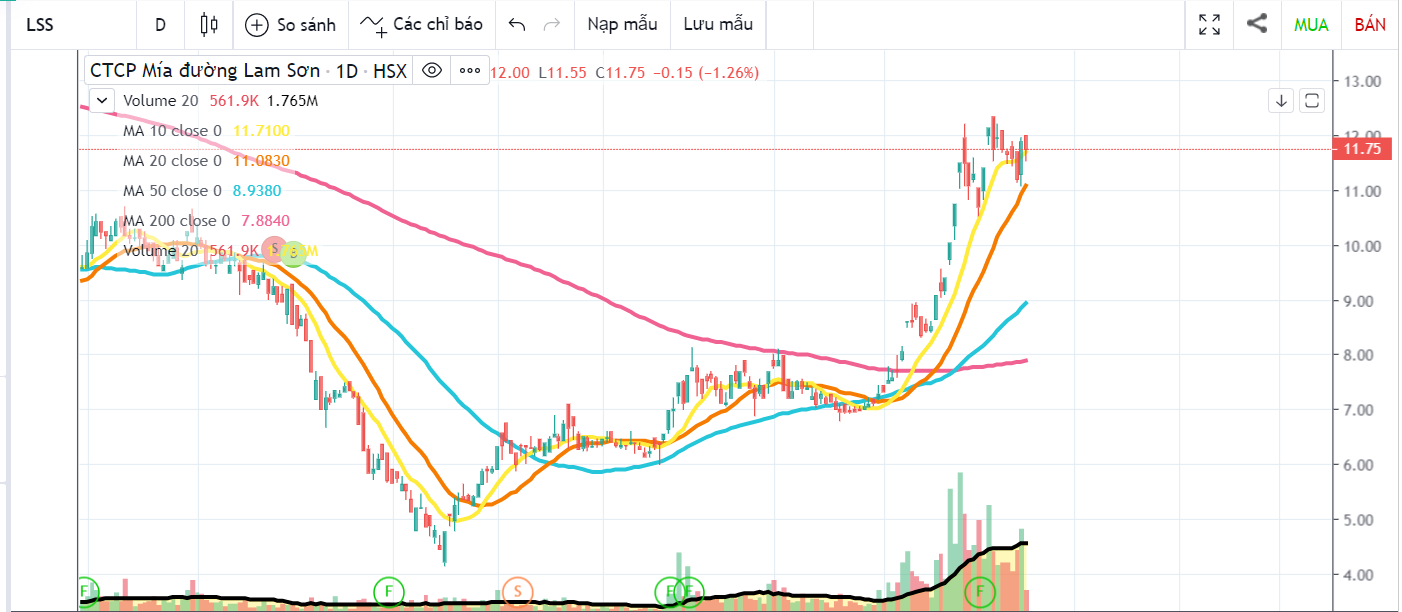Click the L11.55 low value text
Viewport: 1402px width, 612px height.
pos(564,72)
